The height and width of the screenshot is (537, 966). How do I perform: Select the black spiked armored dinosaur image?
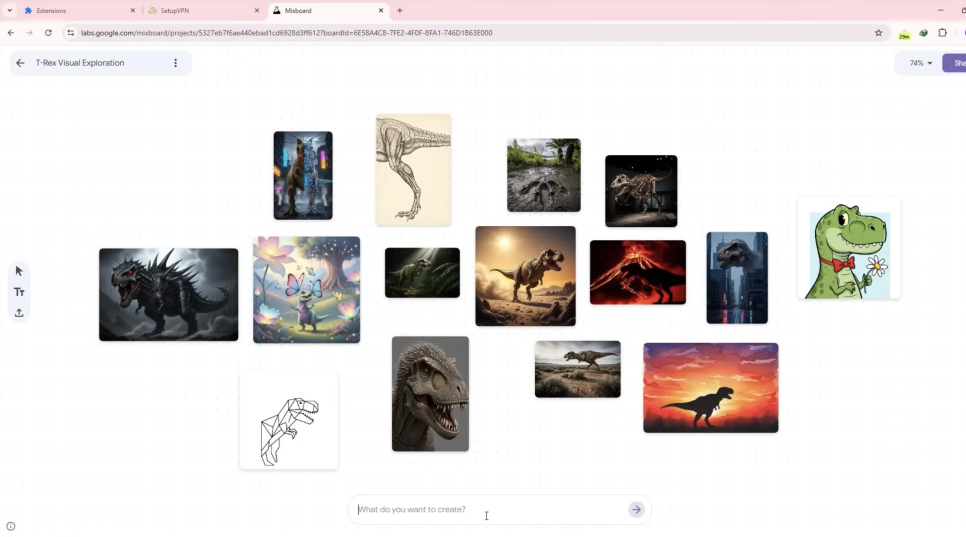pos(168,294)
